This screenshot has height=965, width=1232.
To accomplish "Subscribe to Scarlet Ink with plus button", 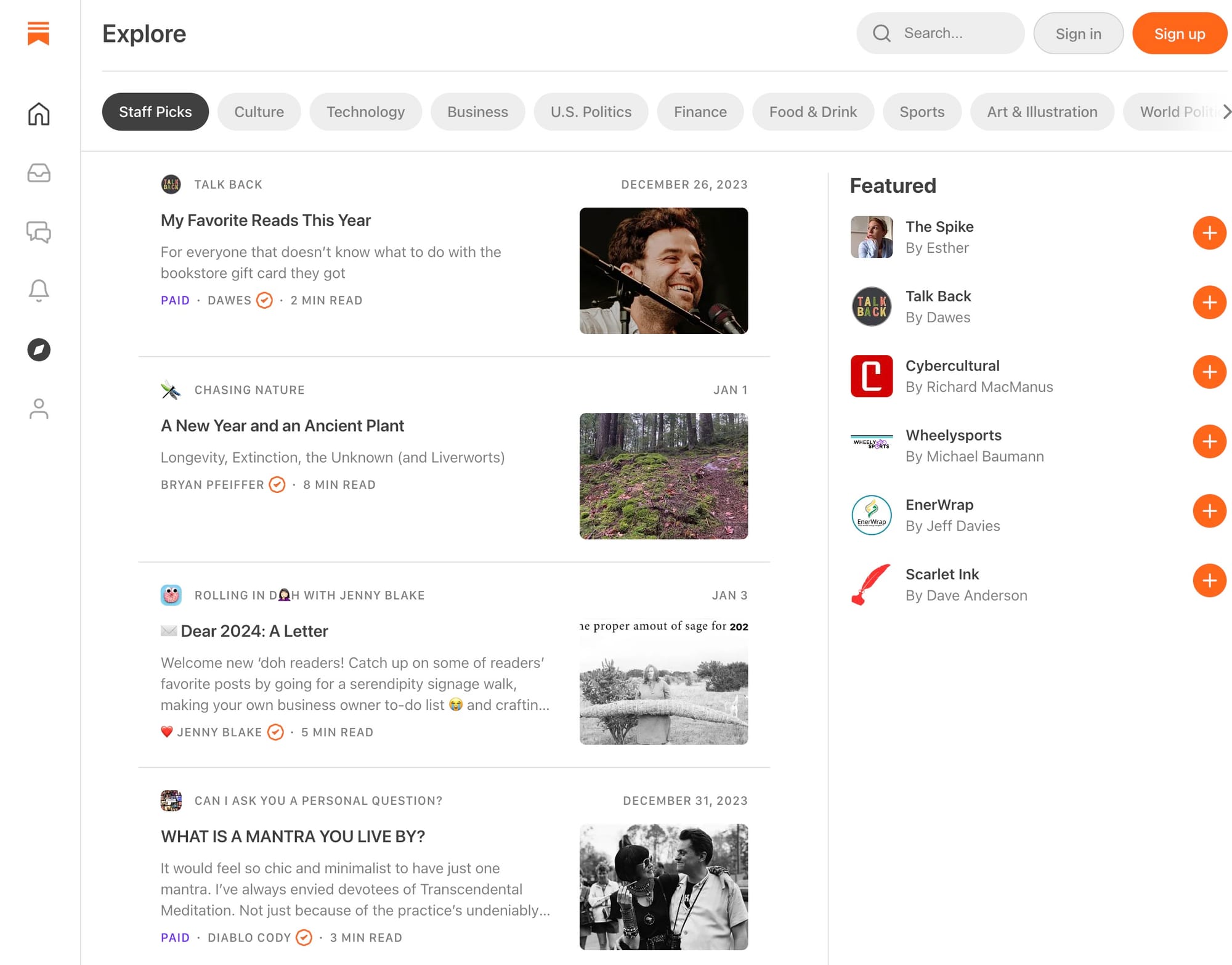I will pos(1209,580).
